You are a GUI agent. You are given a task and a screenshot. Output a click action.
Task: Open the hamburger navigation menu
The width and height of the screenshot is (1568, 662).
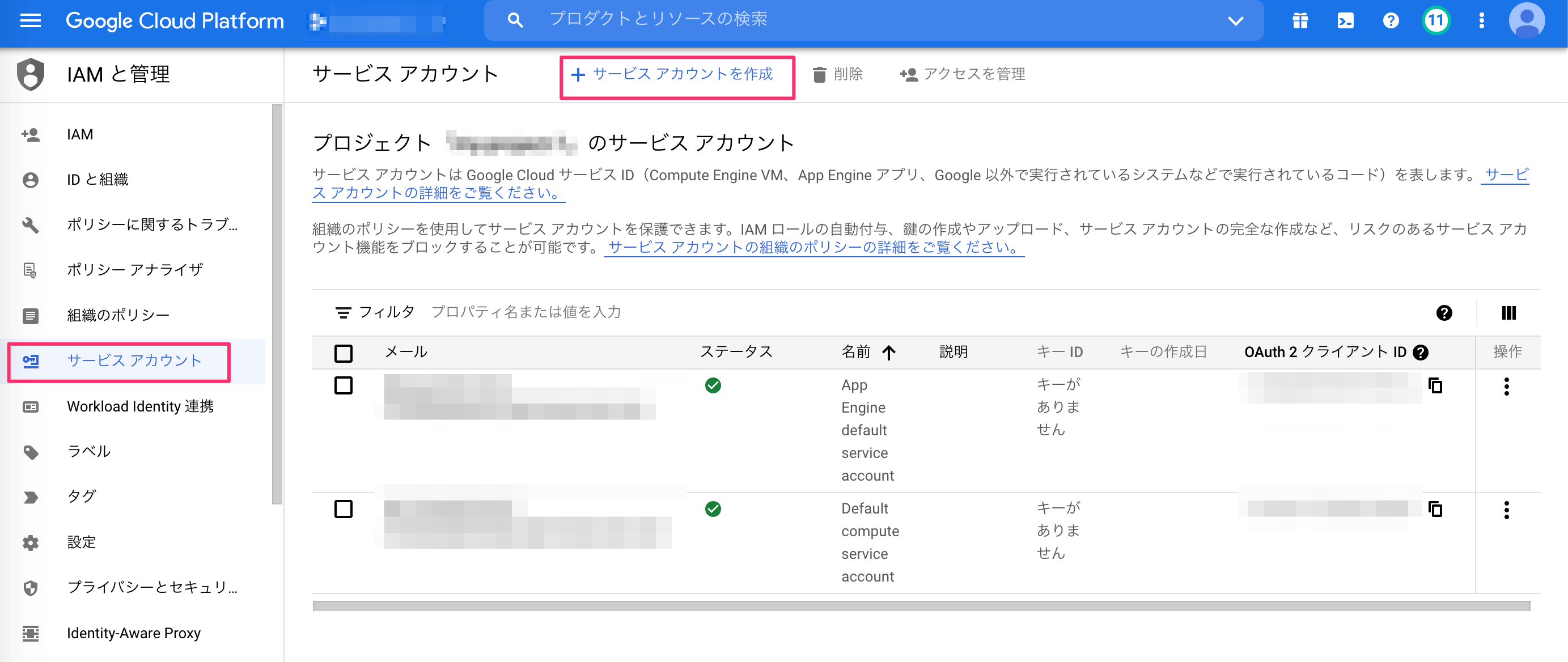pos(30,20)
